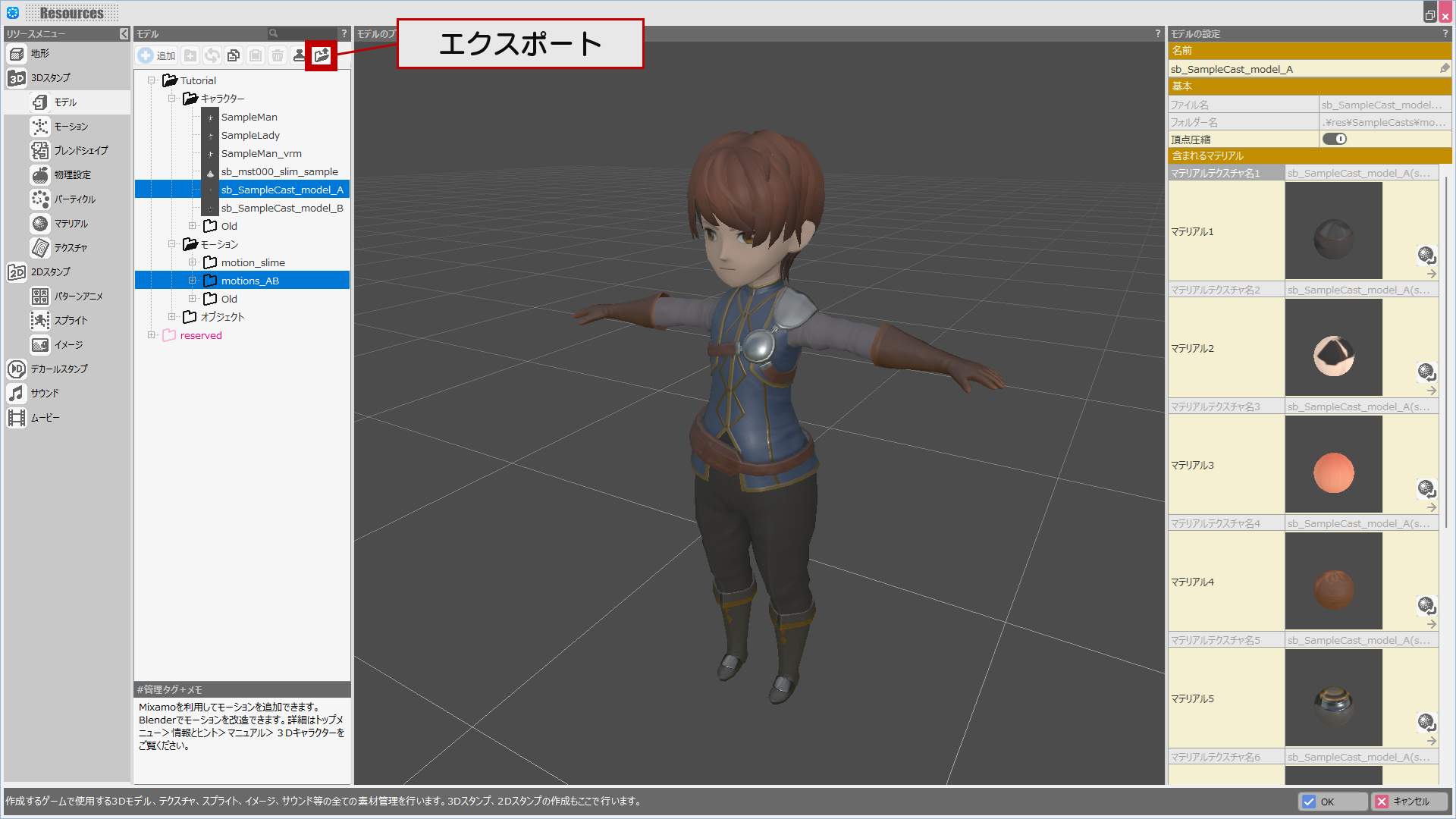The height and width of the screenshot is (819, 1456).
Task: Click the pencil edit icon next to model name
Action: [x=1445, y=68]
